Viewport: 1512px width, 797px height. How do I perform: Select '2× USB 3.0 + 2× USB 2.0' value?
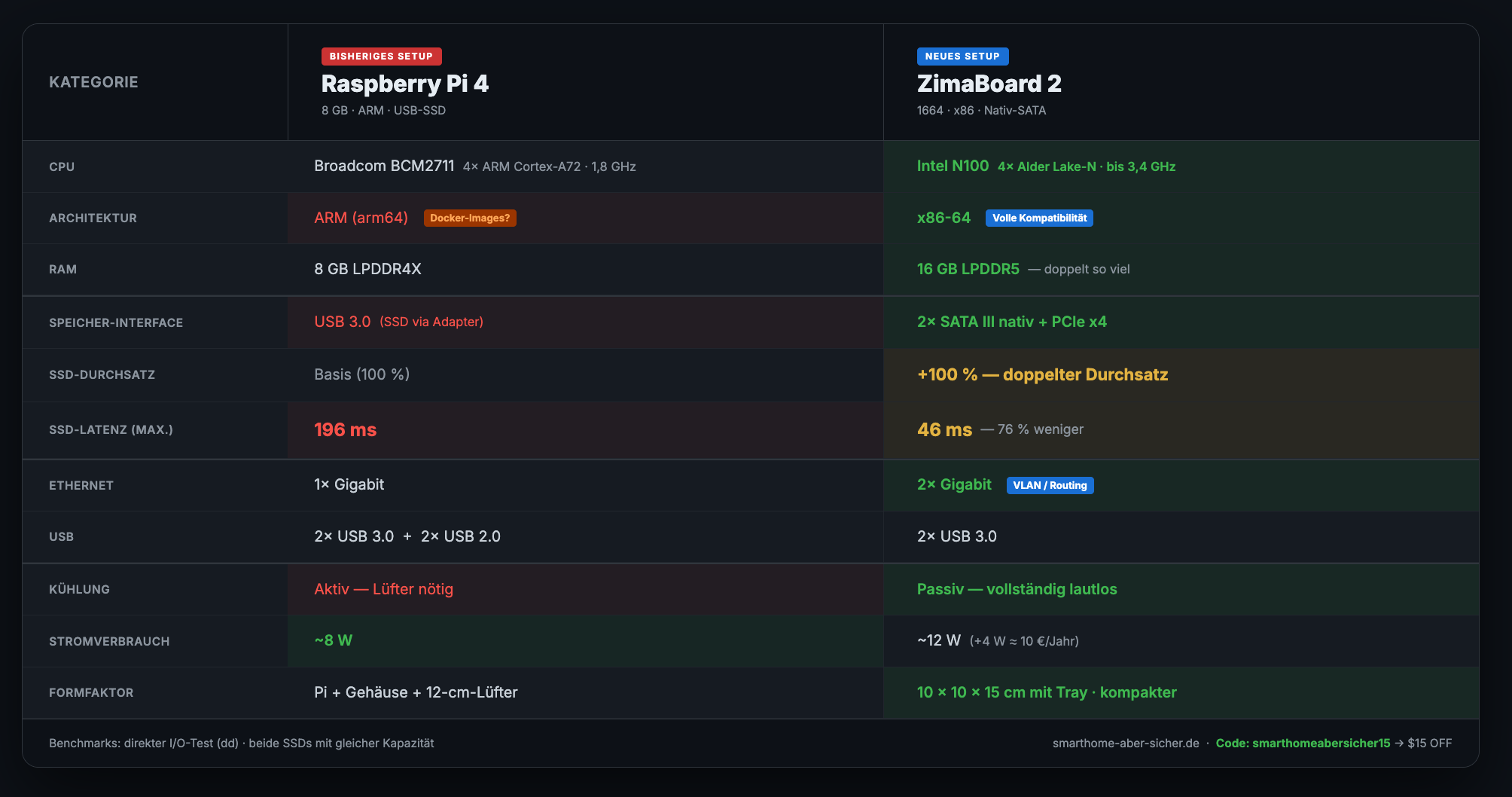407,536
